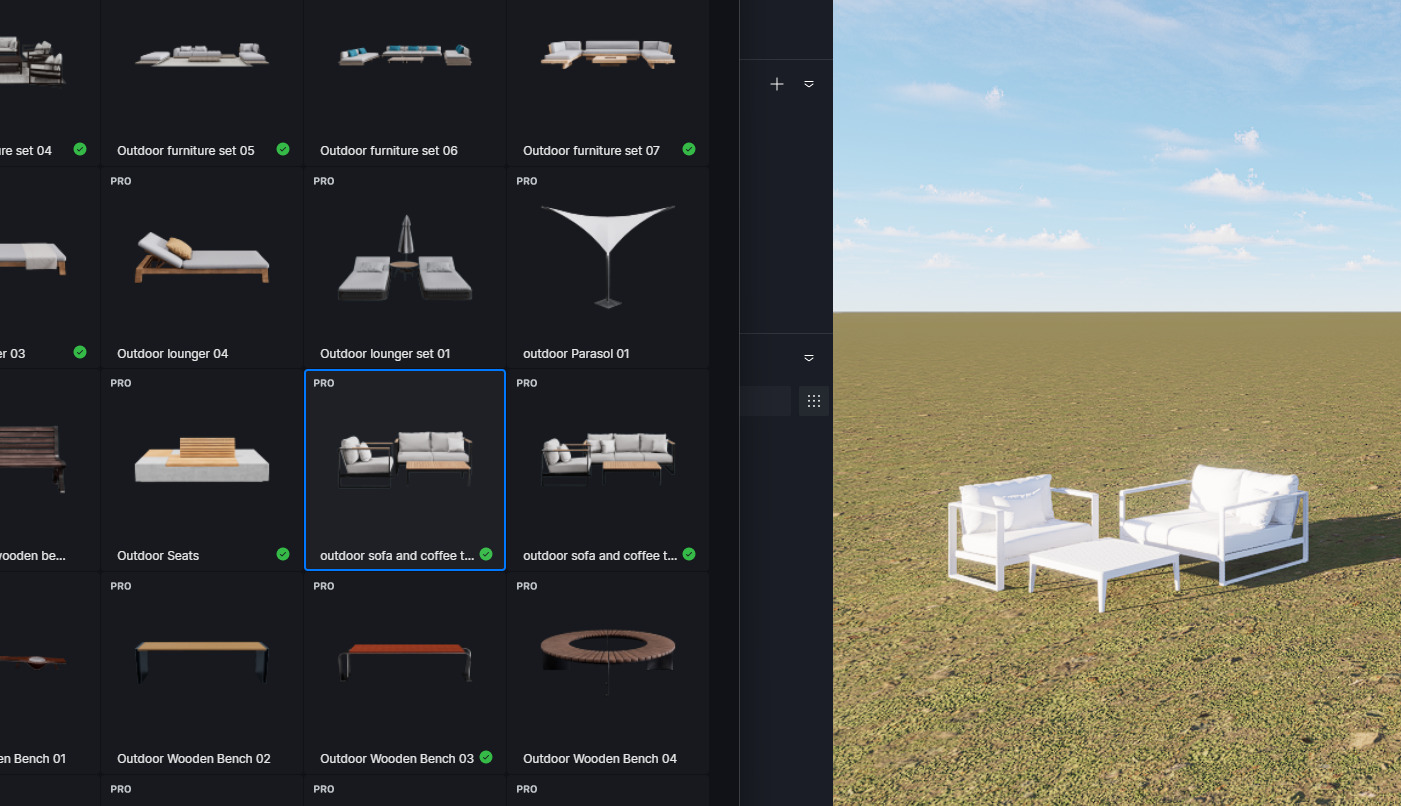The image size is (1401, 806).
Task: Click green checkmark on Outdoor Seats
Action: pyautogui.click(x=283, y=554)
